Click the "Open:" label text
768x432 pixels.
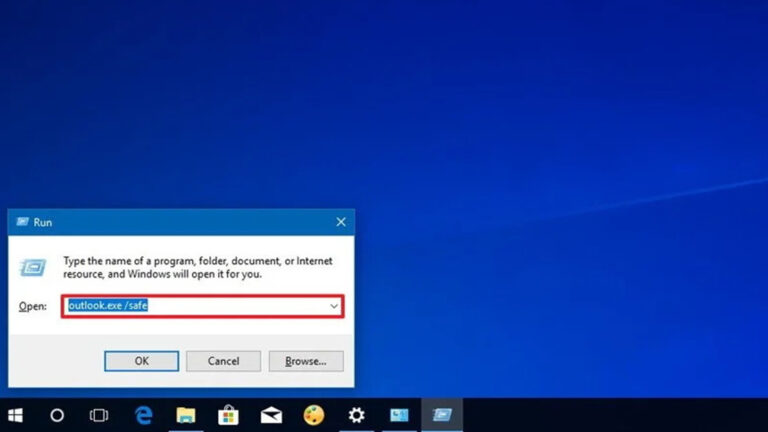coord(33,306)
